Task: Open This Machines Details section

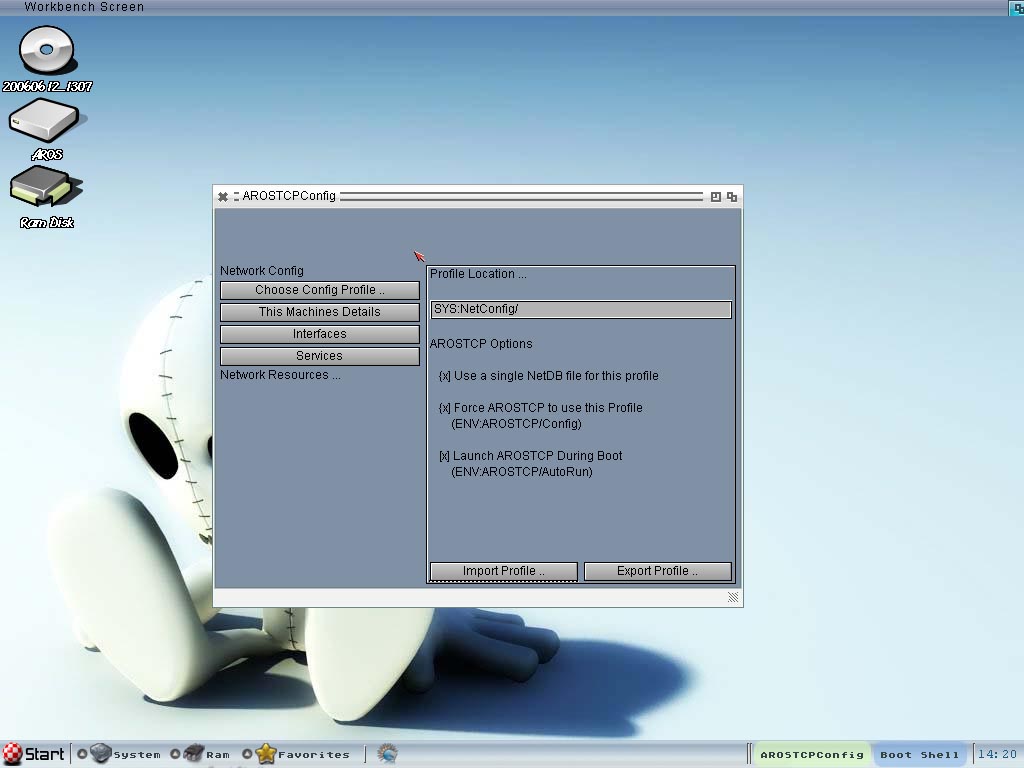Action: (x=320, y=312)
